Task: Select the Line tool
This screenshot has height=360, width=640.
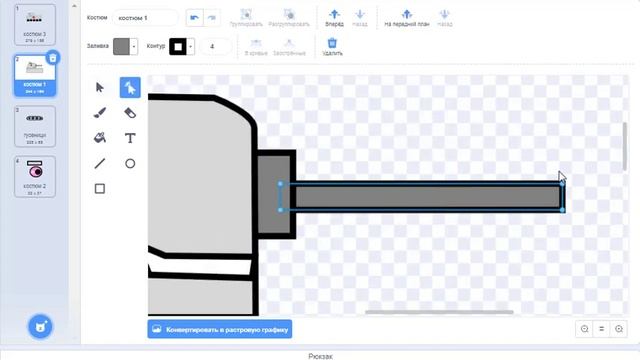Action: pos(100,163)
